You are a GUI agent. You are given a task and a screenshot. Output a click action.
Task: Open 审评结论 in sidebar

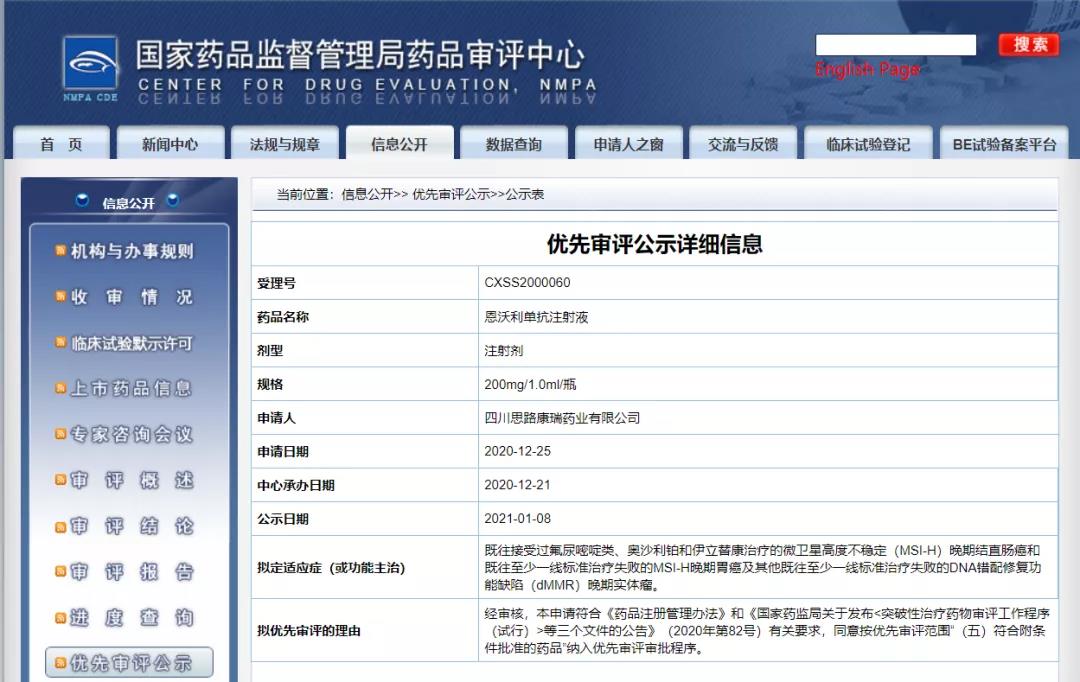(132, 526)
